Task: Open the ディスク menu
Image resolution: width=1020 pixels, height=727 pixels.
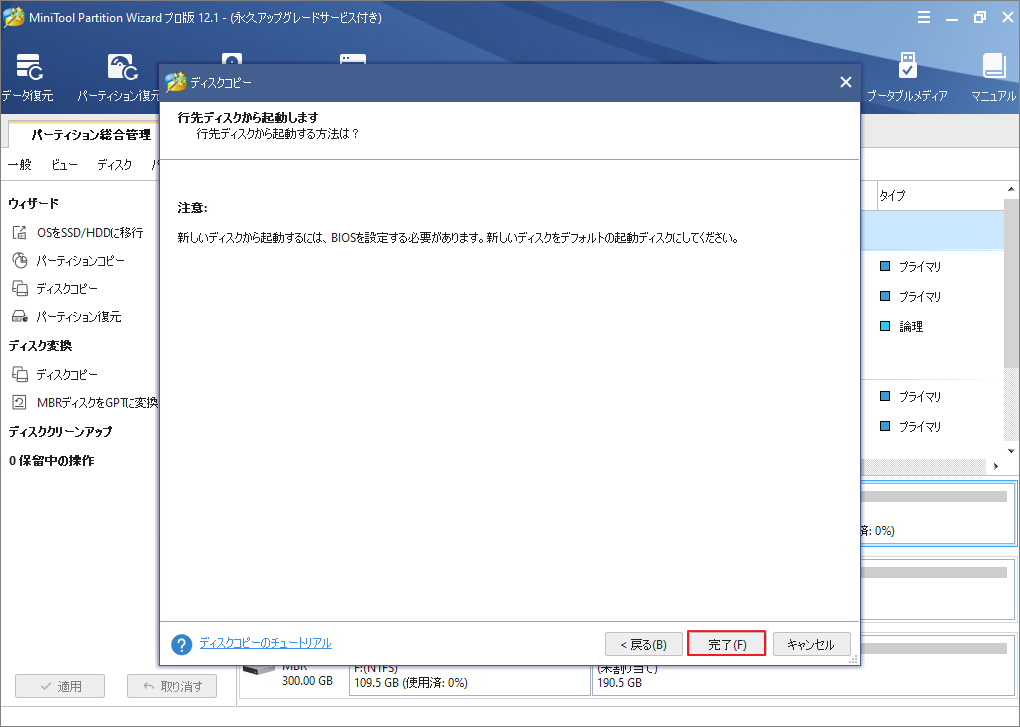Action: point(114,165)
